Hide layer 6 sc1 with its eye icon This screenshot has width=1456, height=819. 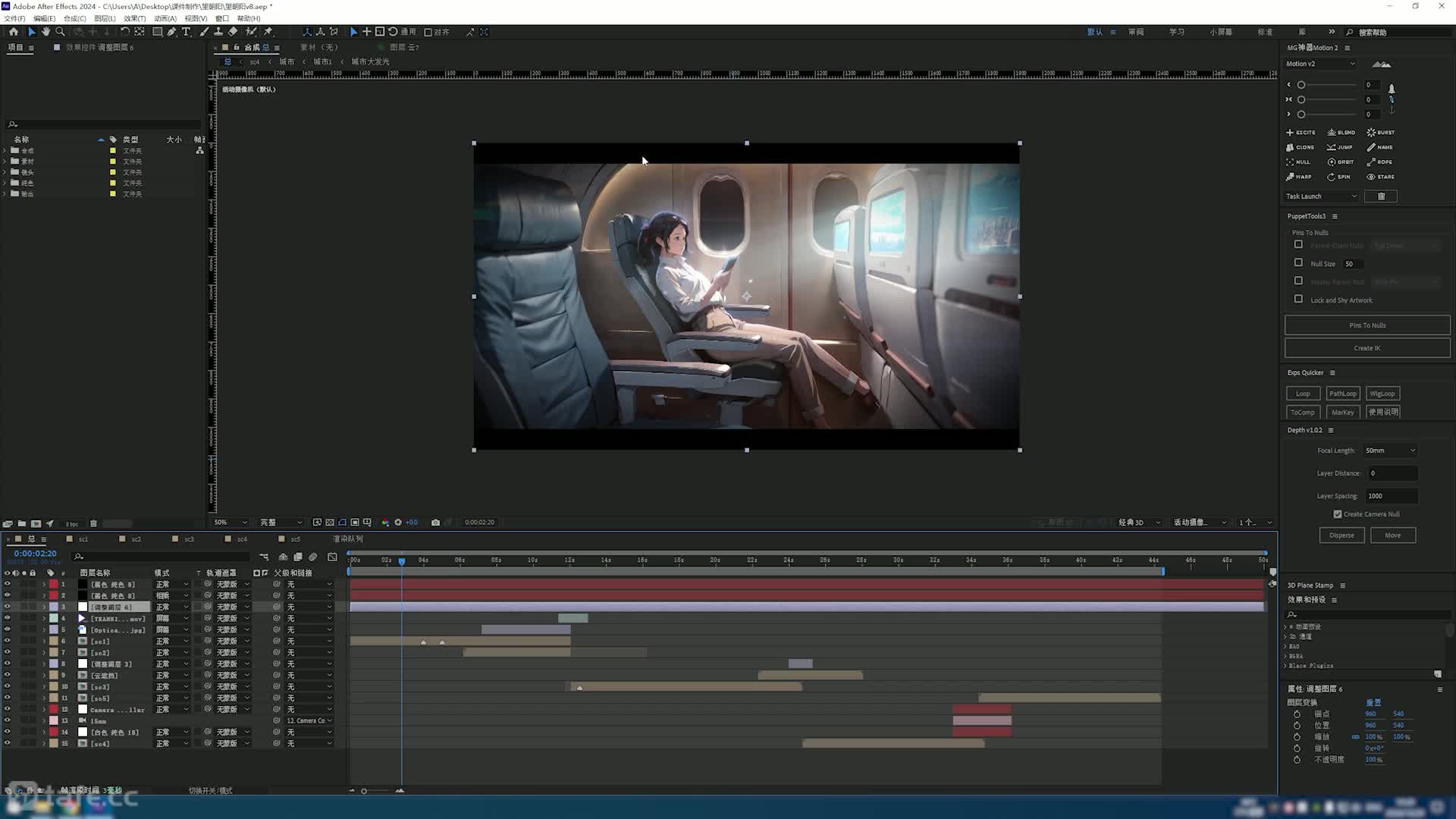pyautogui.click(x=8, y=641)
